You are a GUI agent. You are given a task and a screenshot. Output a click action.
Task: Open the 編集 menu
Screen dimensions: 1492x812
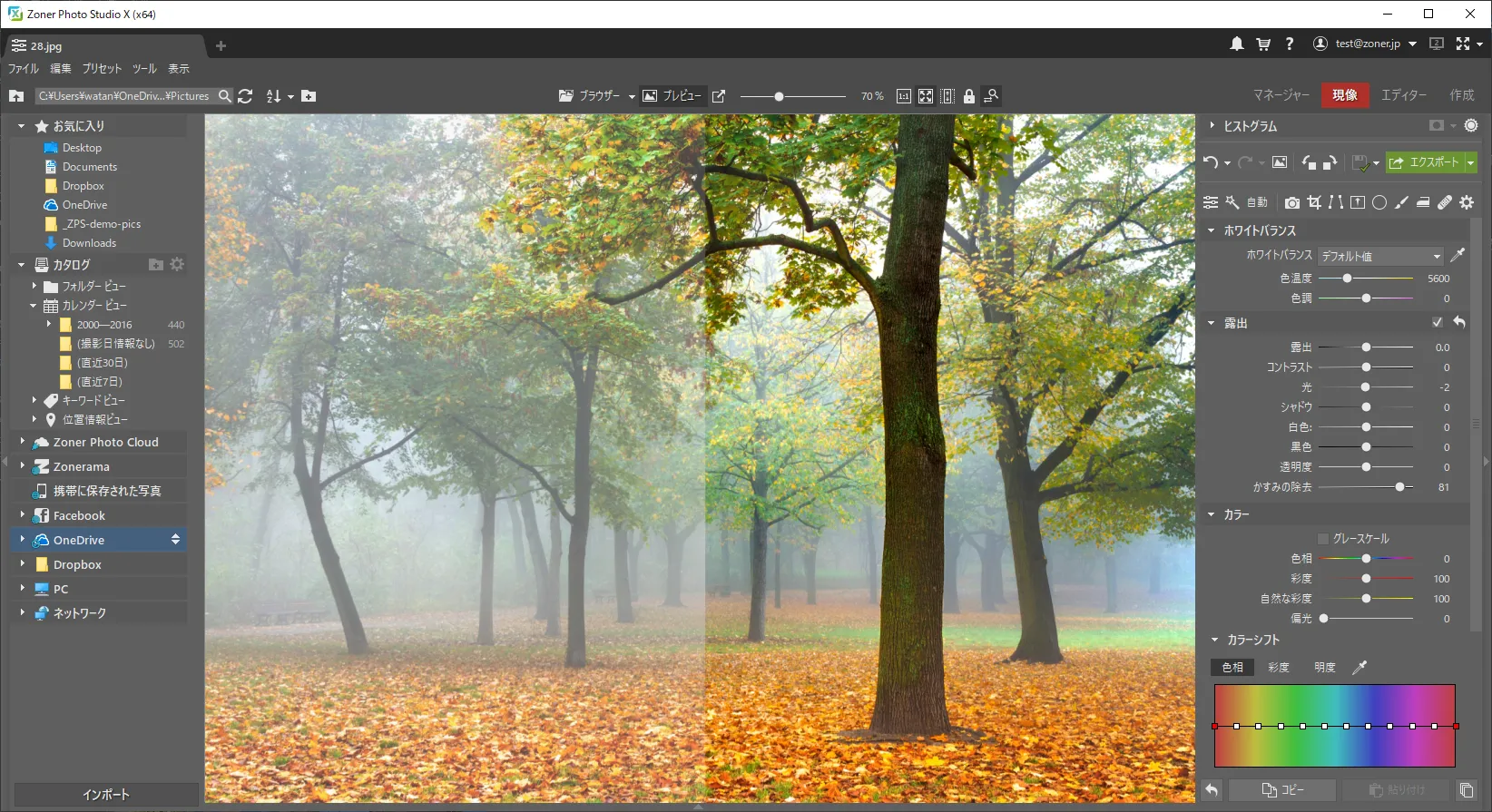click(x=61, y=69)
